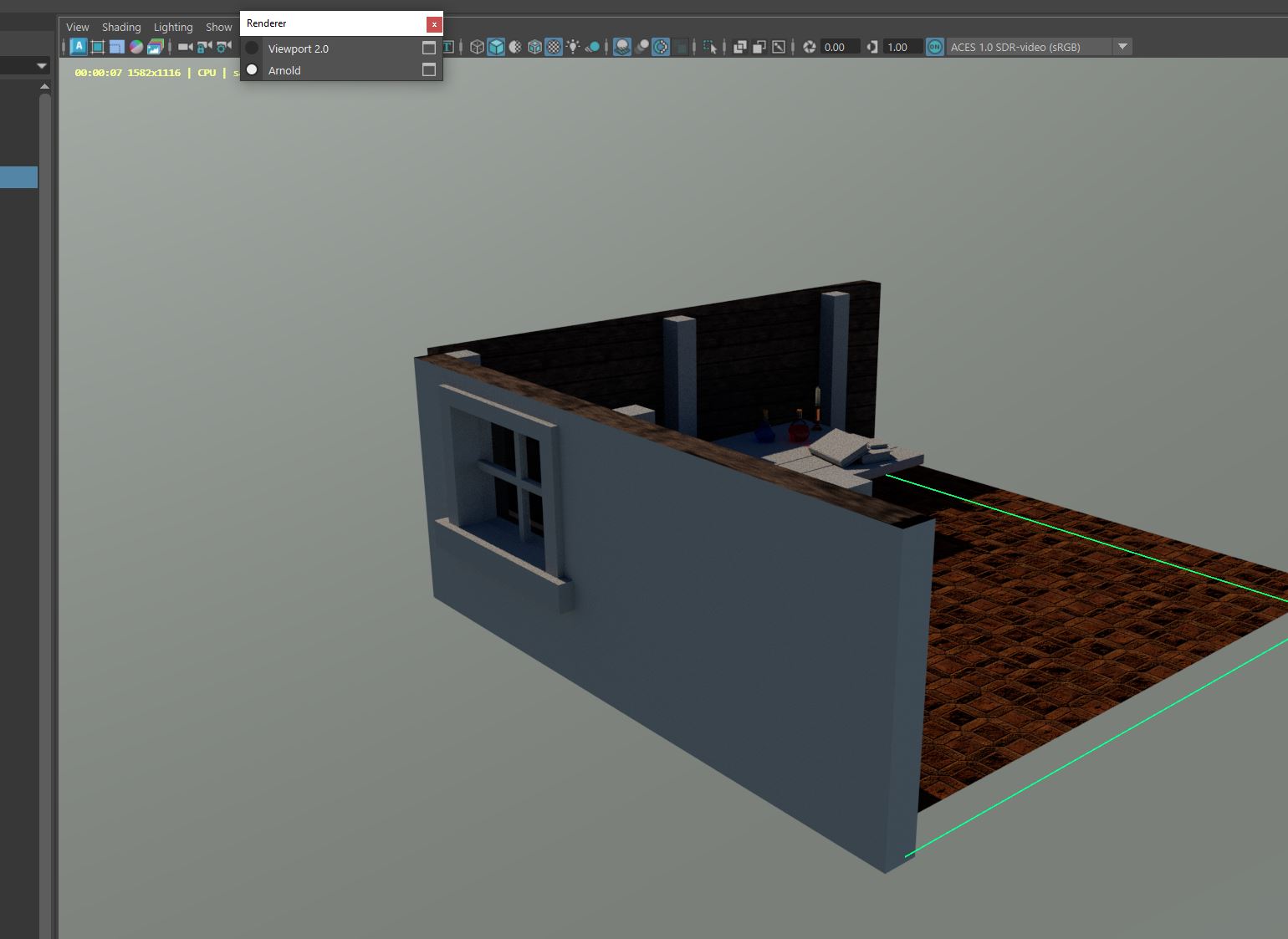Click Arnold render status text

click(x=156, y=73)
